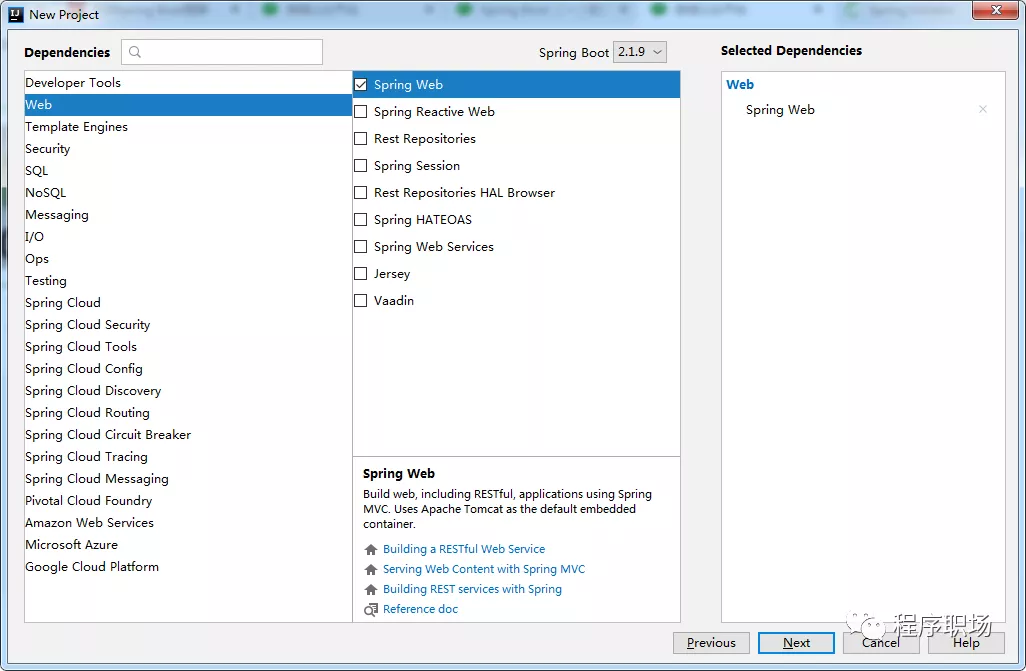Click the Web group in Selected Dependencies
Viewport: 1026px width, 671px height.
(x=740, y=84)
